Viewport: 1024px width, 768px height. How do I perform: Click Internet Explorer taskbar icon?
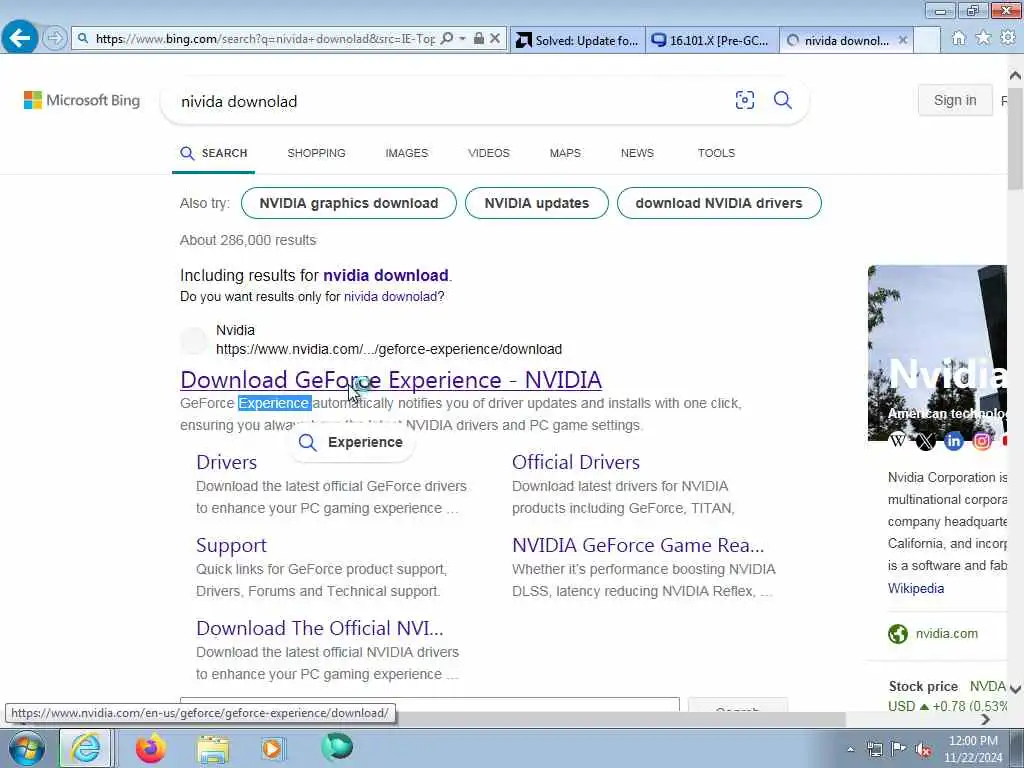pyautogui.click(x=86, y=748)
